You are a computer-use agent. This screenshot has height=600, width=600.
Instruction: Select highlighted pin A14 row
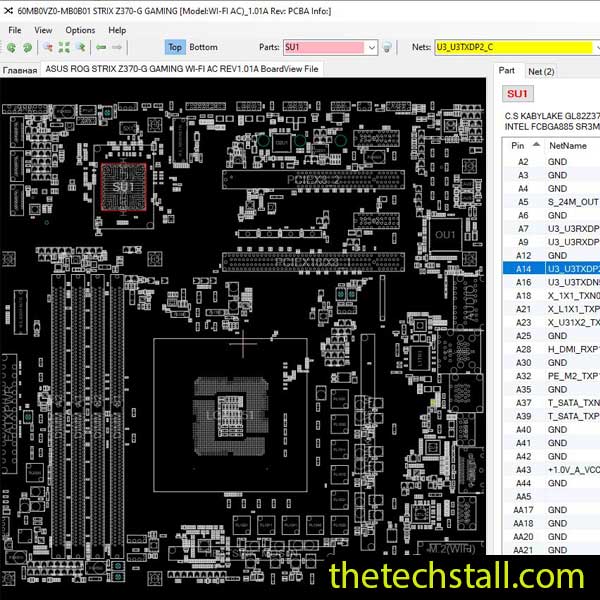(x=551, y=269)
